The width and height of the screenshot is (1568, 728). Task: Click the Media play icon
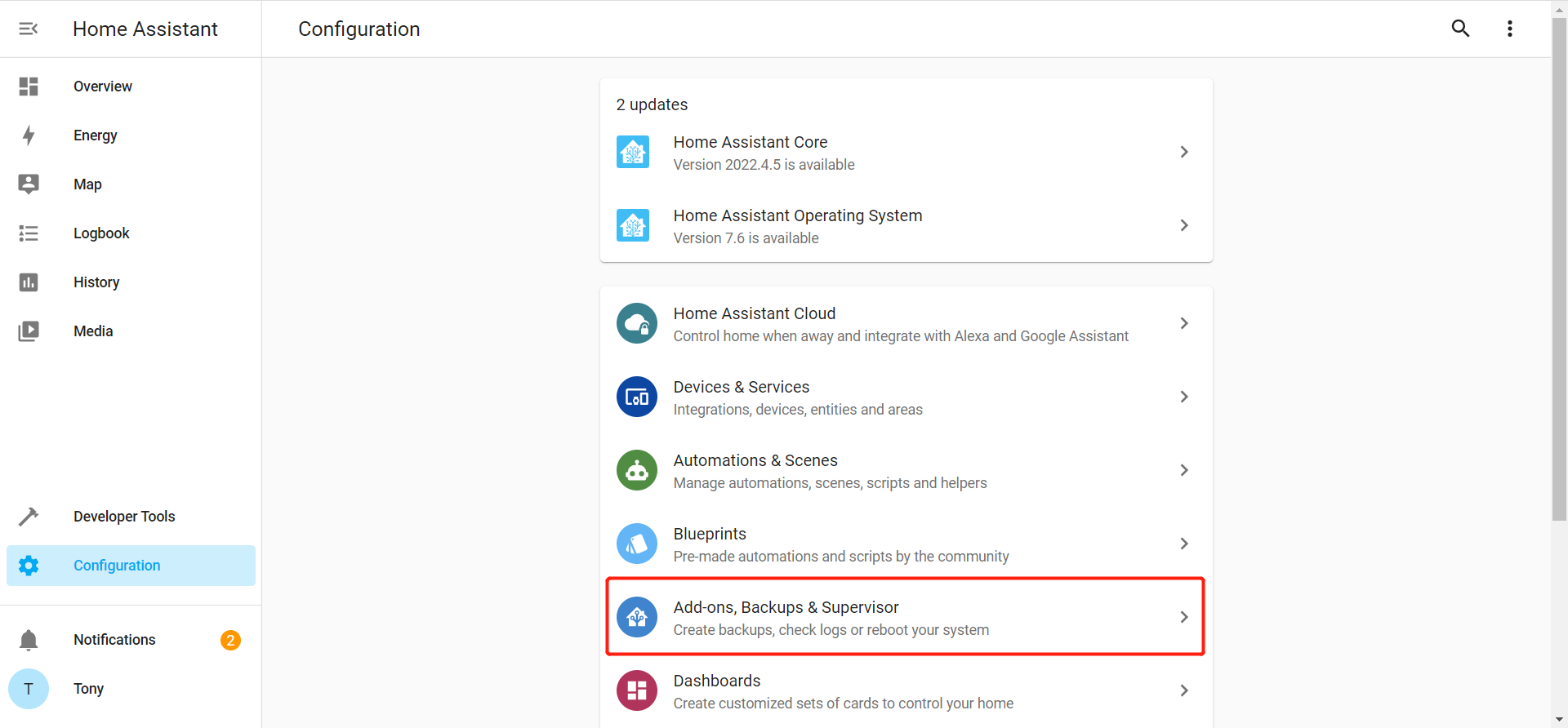coord(29,331)
